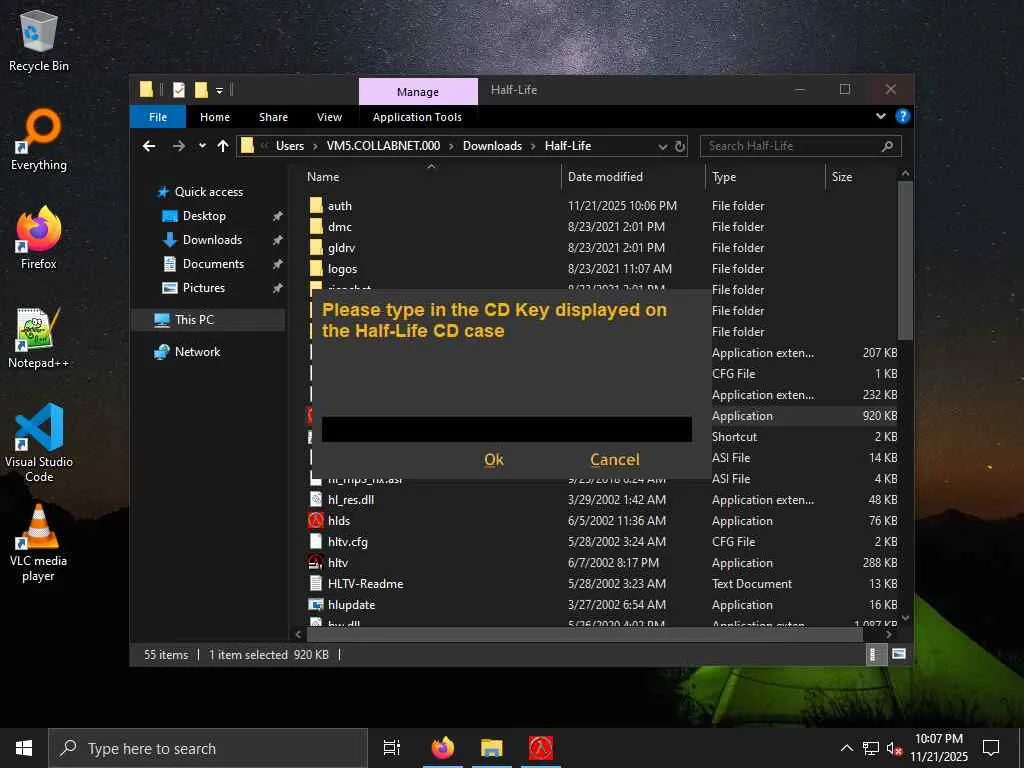1024x768 pixels.
Task: Collapse the ribbon with the chevron
Action: (880, 116)
